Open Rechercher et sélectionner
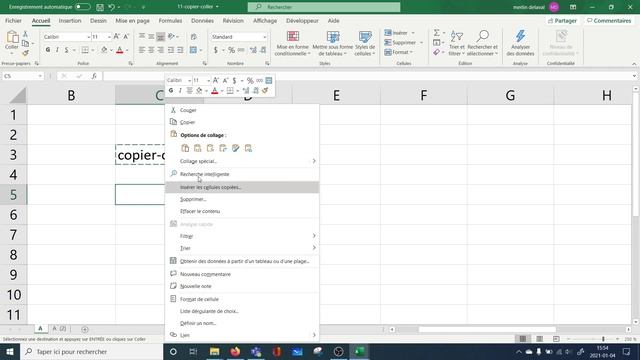Image resolution: width=640 pixels, height=360 pixels. pos(482,43)
